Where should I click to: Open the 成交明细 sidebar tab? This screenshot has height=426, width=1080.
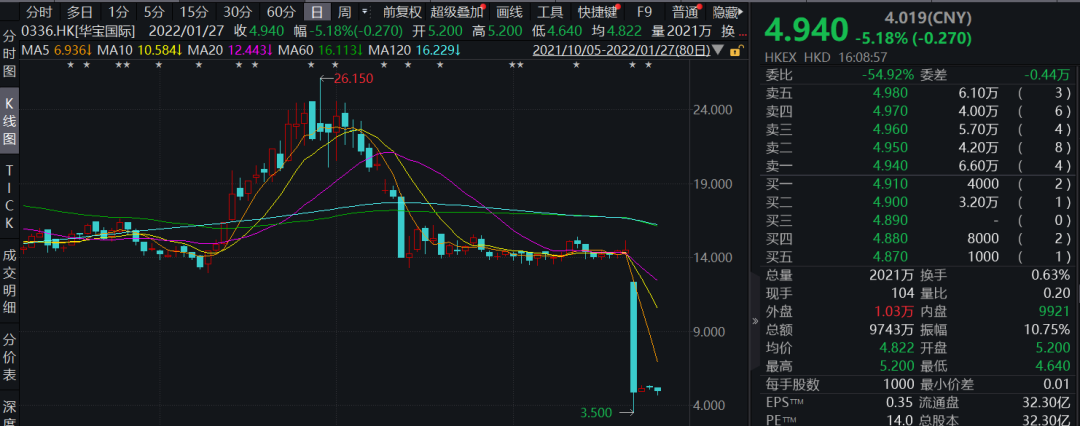[x=10, y=281]
